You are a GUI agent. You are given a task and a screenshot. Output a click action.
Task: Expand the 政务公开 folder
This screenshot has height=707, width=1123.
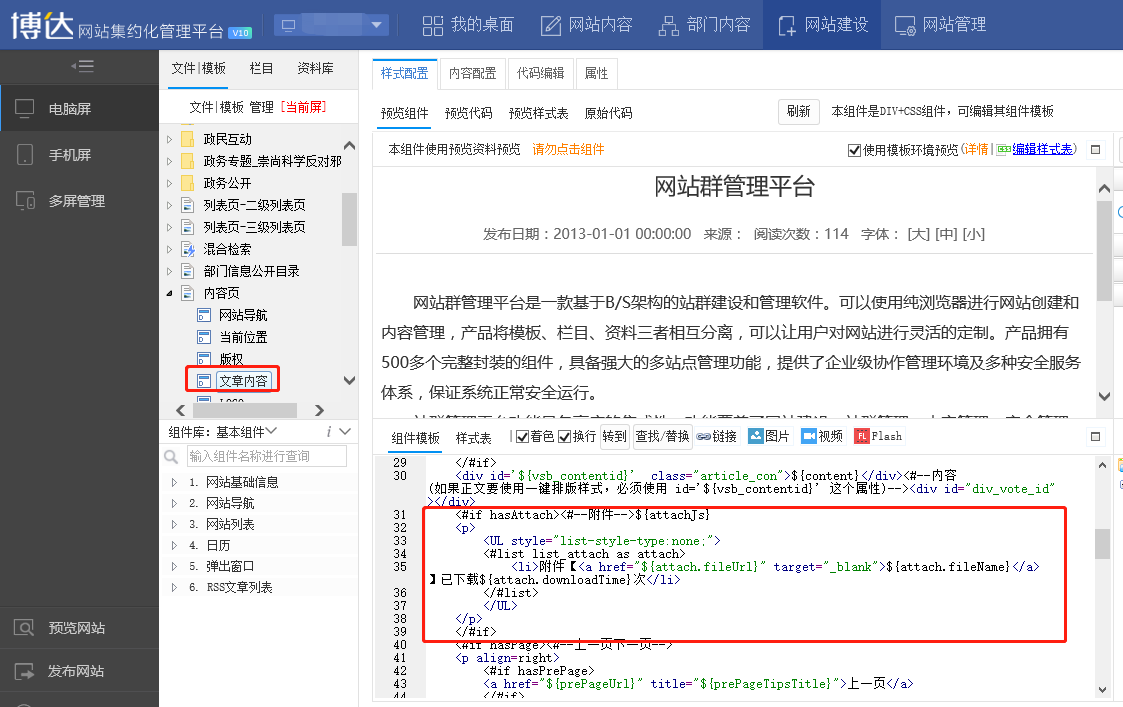click(x=169, y=183)
